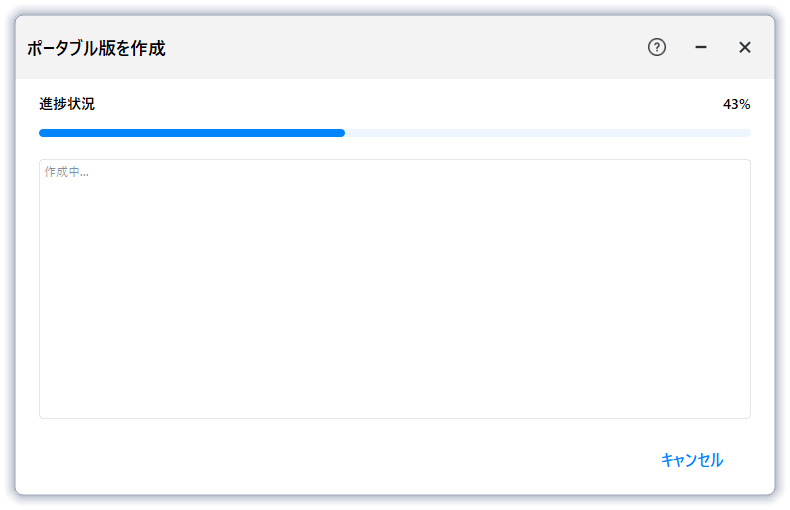The image size is (790, 510).
Task: Click the ポータブル版を作成 title text
Action: click(96, 48)
